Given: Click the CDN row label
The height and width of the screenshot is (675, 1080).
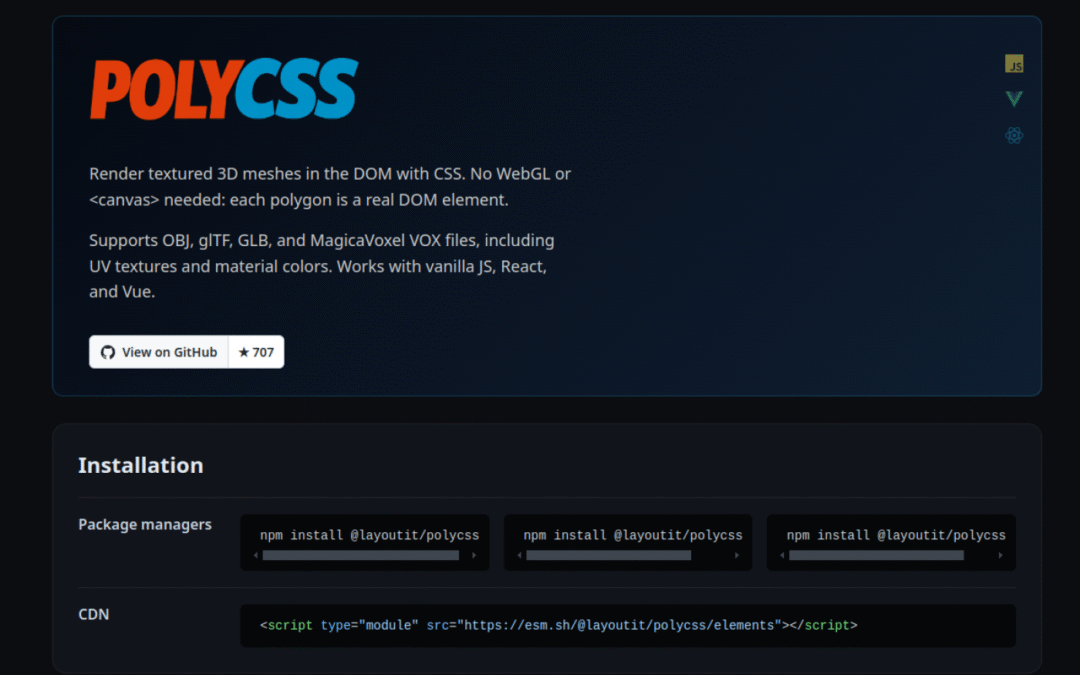Looking at the screenshot, I should 94,614.
